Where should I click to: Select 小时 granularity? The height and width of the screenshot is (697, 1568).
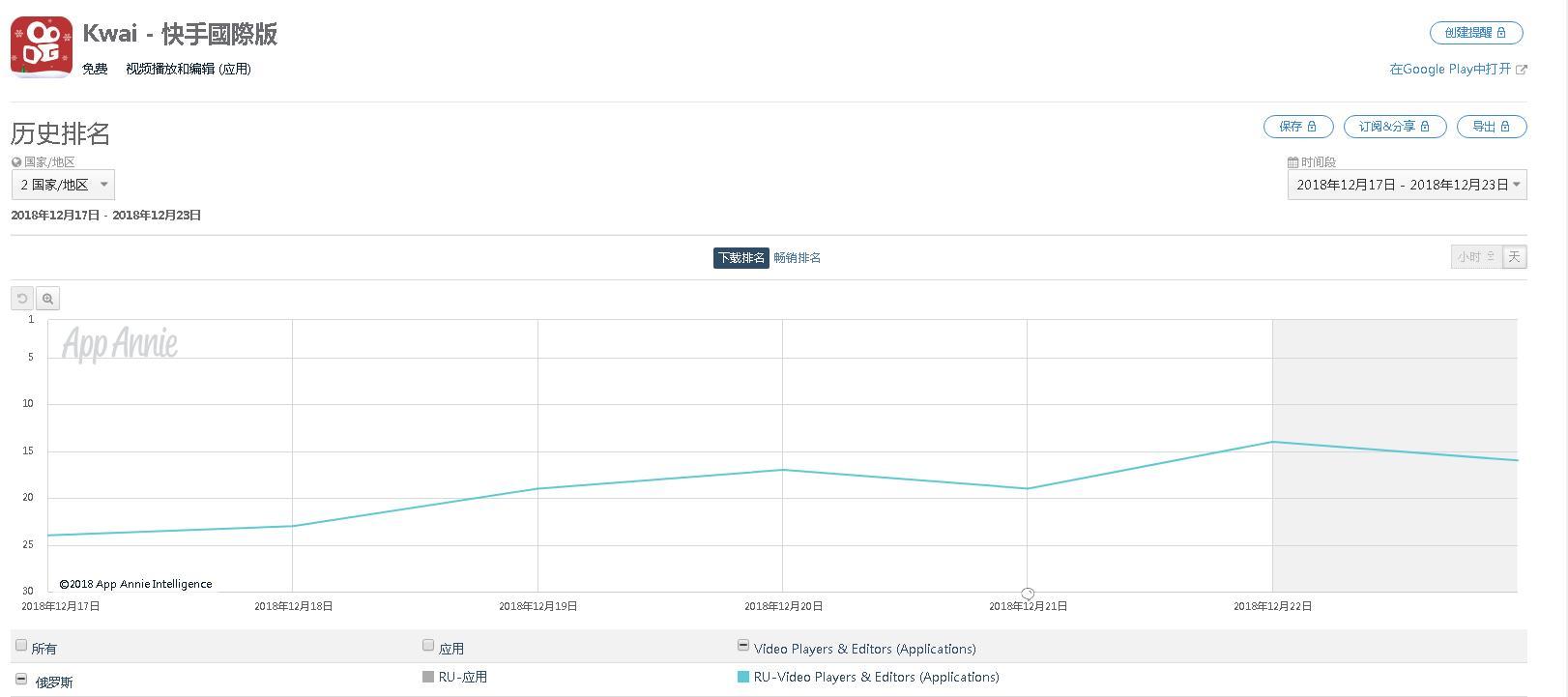click(1476, 257)
